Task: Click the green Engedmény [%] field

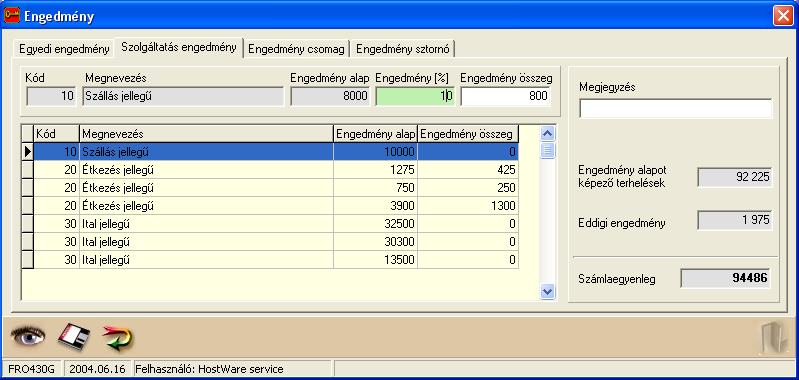Action: click(415, 96)
